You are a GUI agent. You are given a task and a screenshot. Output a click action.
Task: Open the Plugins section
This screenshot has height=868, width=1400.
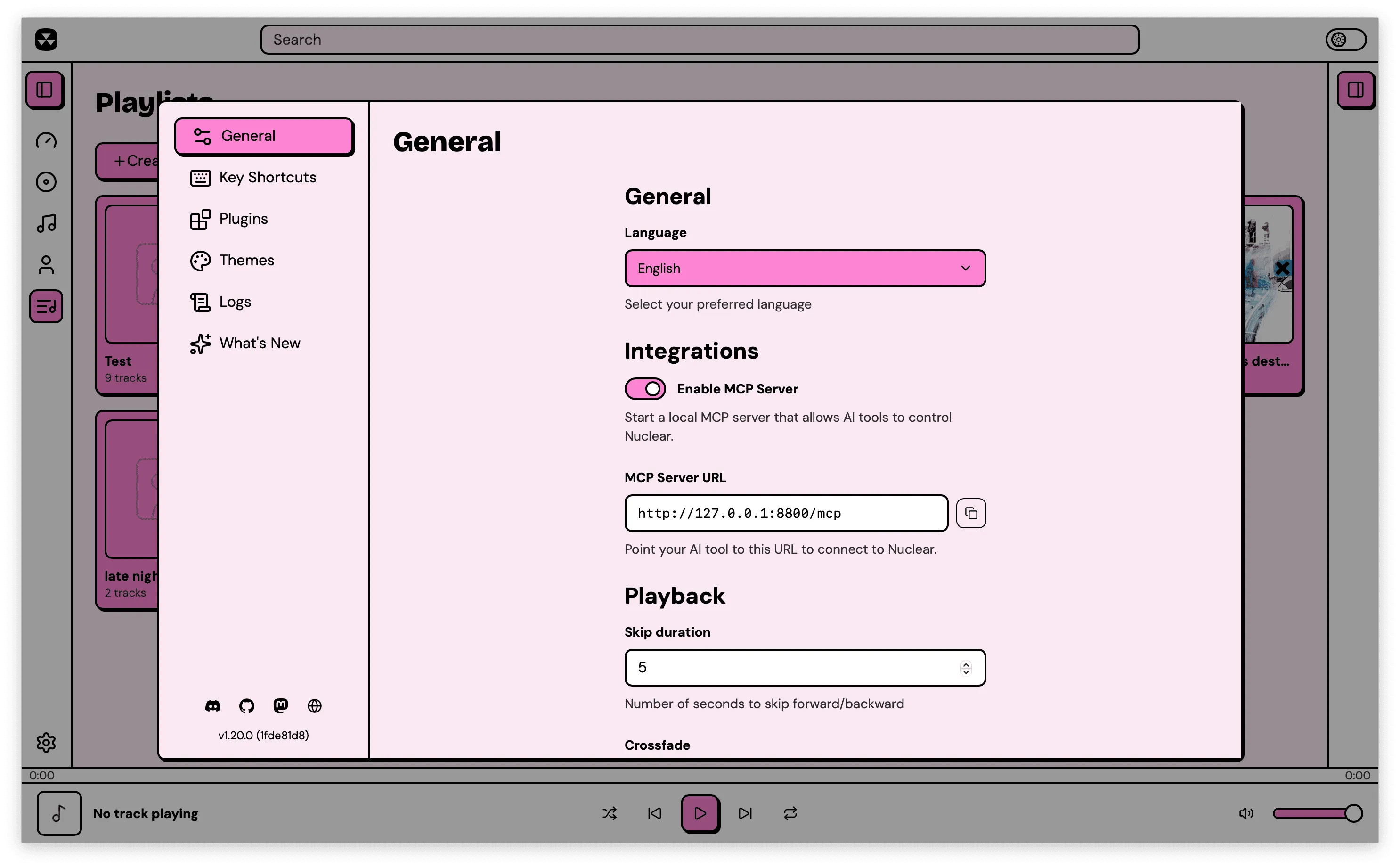[243, 219]
